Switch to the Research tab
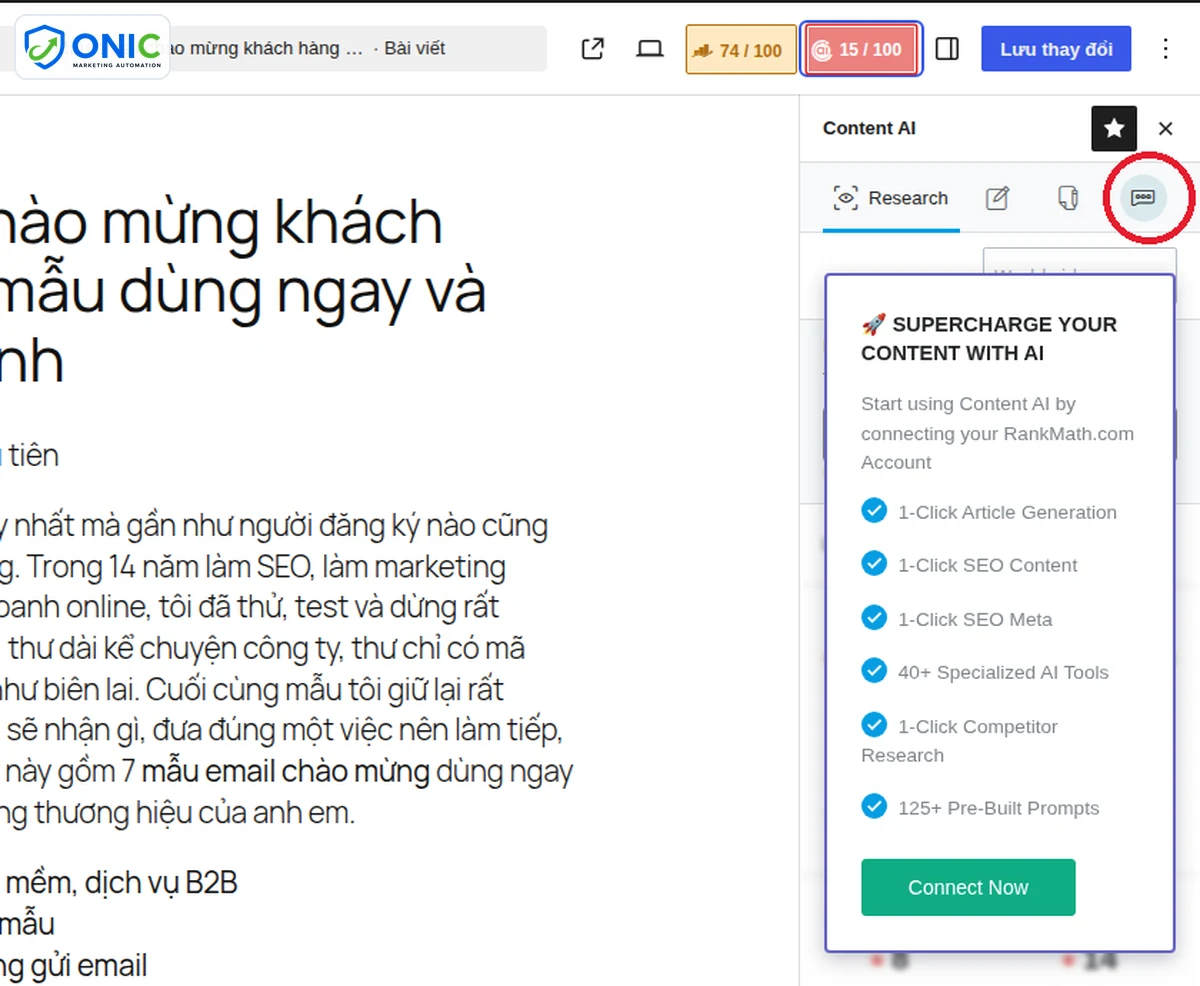The width and height of the screenshot is (1200, 986). click(x=891, y=198)
